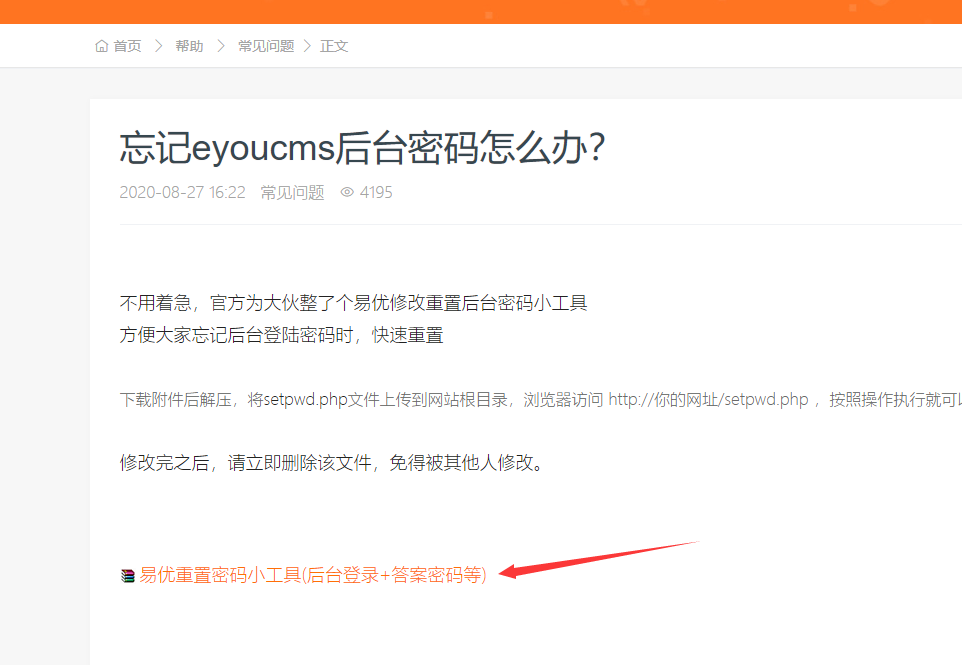Click the line 方便大家忘记后台登陆密码时,快速重置
Image resolution: width=962 pixels, height=665 pixels.
282,336
